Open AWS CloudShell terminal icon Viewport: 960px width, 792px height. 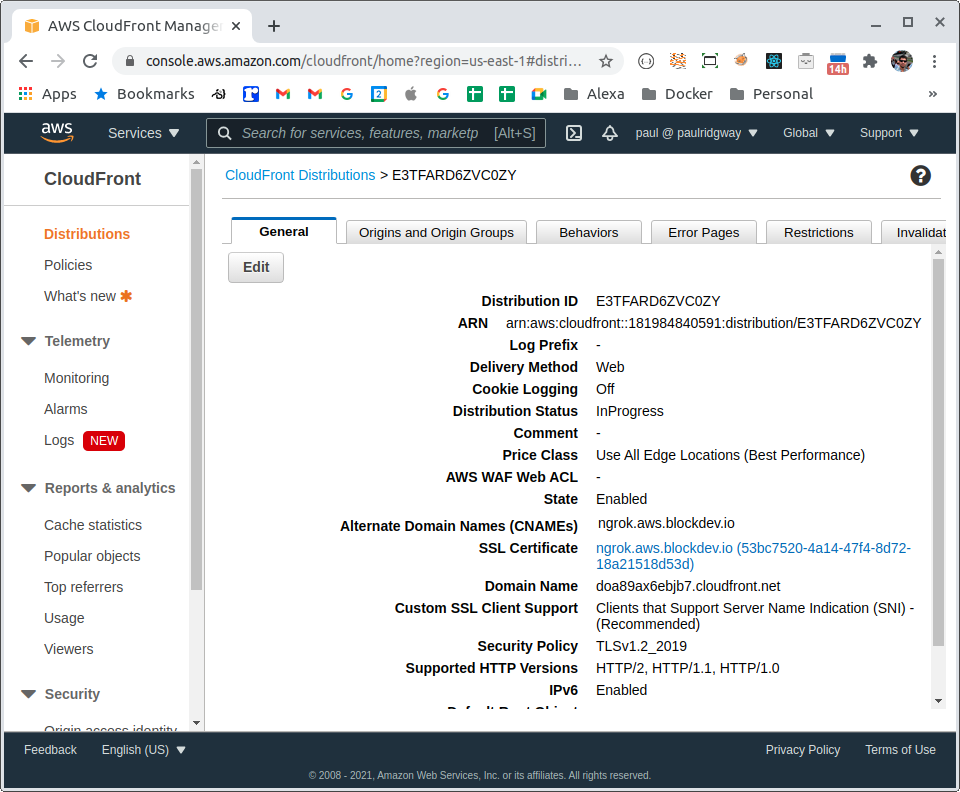pos(574,133)
